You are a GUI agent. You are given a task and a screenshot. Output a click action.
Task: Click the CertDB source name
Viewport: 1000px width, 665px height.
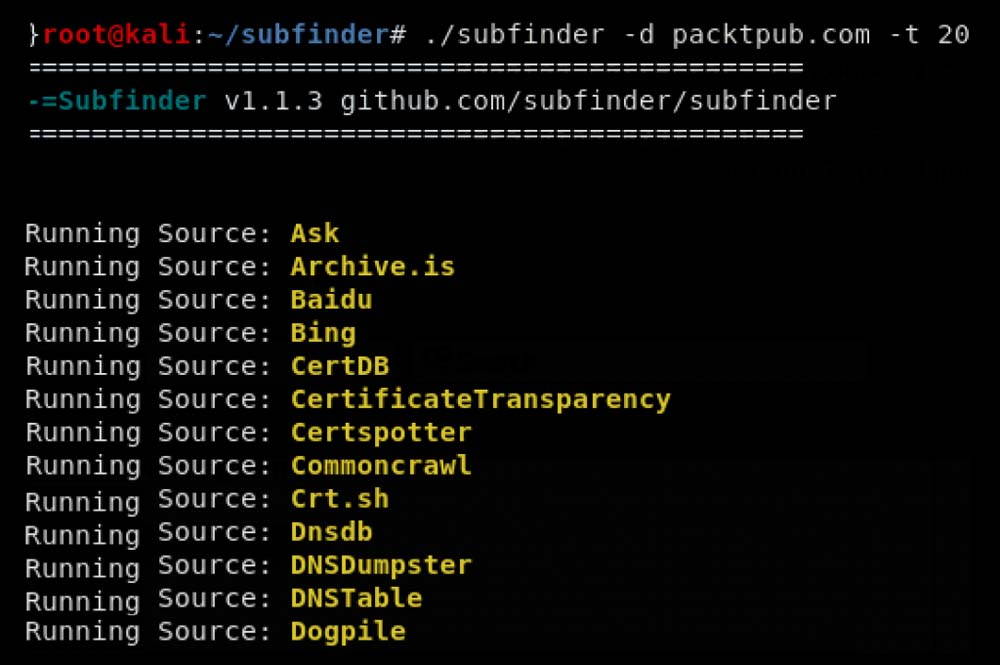[339, 366]
